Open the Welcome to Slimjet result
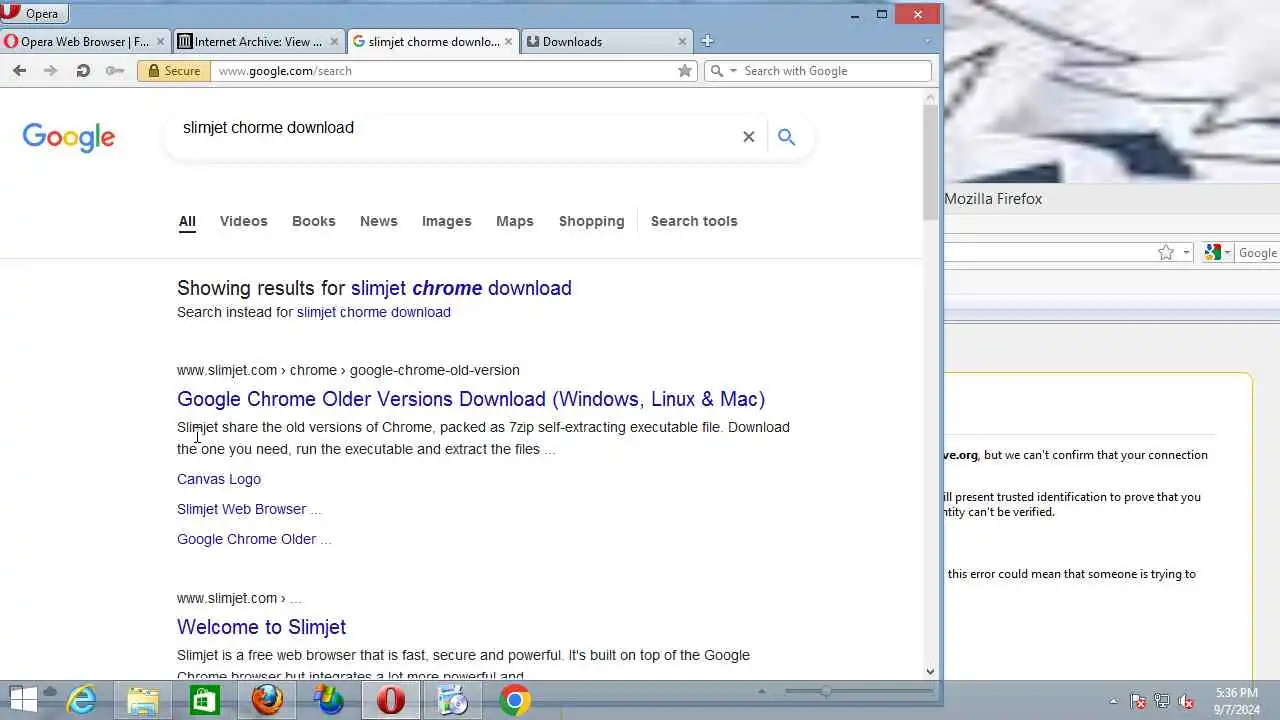Image resolution: width=1280 pixels, height=720 pixels. pos(262,627)
